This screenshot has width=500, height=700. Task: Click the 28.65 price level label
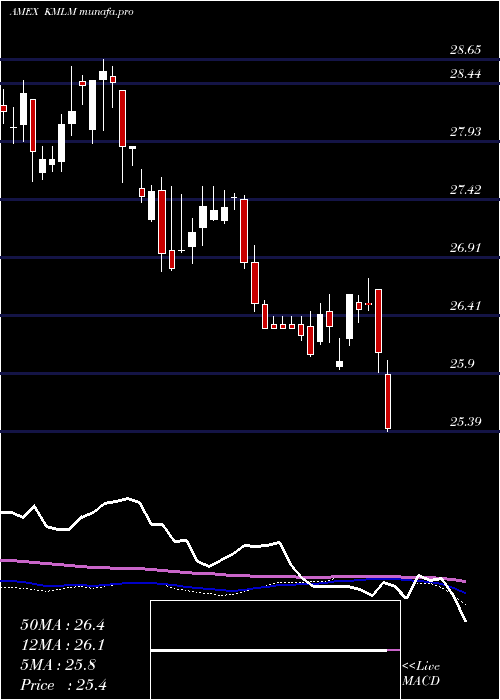466,50
